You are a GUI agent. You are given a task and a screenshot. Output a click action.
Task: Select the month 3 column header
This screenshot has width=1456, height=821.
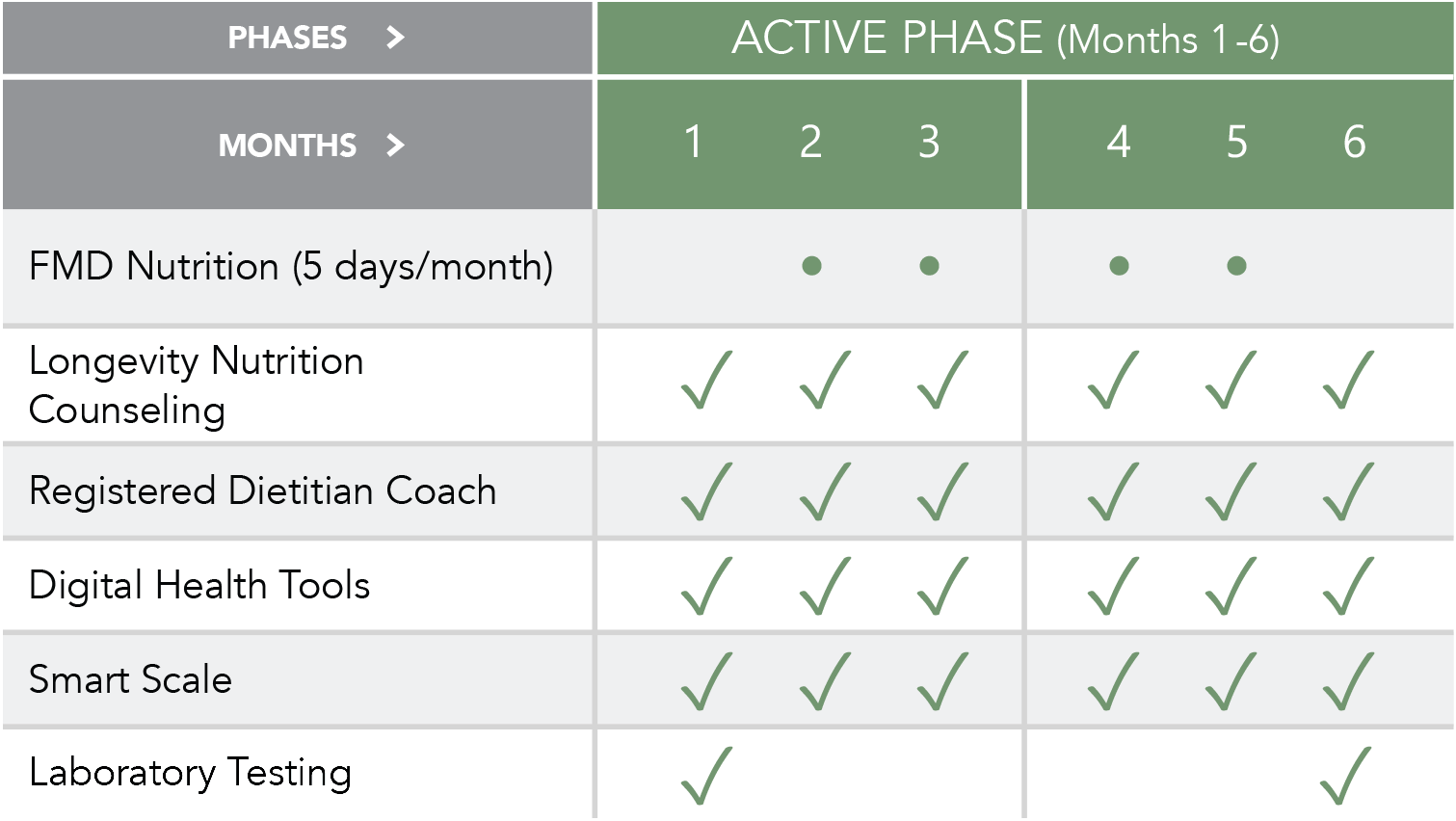tap(929, 143)
